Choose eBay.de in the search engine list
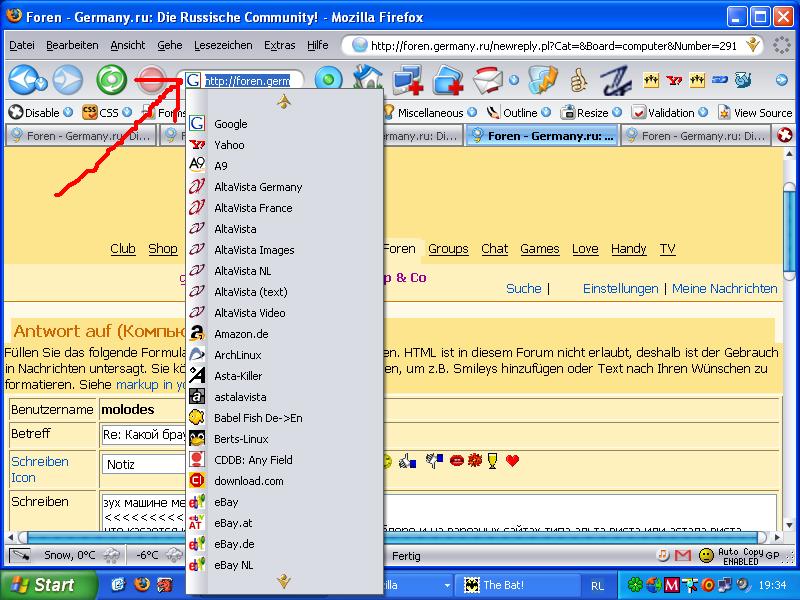 [285, 543]
